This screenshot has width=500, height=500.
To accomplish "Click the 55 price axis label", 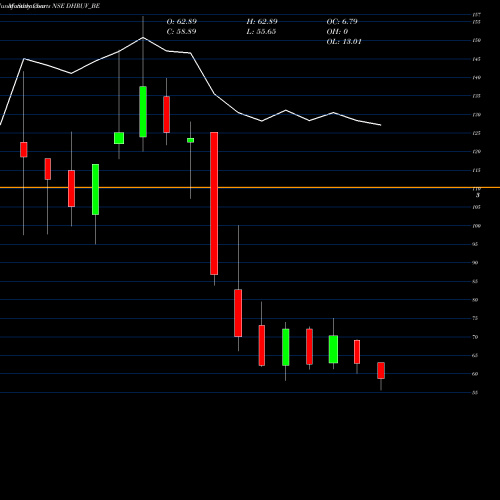I will click(x=475, y=393).
